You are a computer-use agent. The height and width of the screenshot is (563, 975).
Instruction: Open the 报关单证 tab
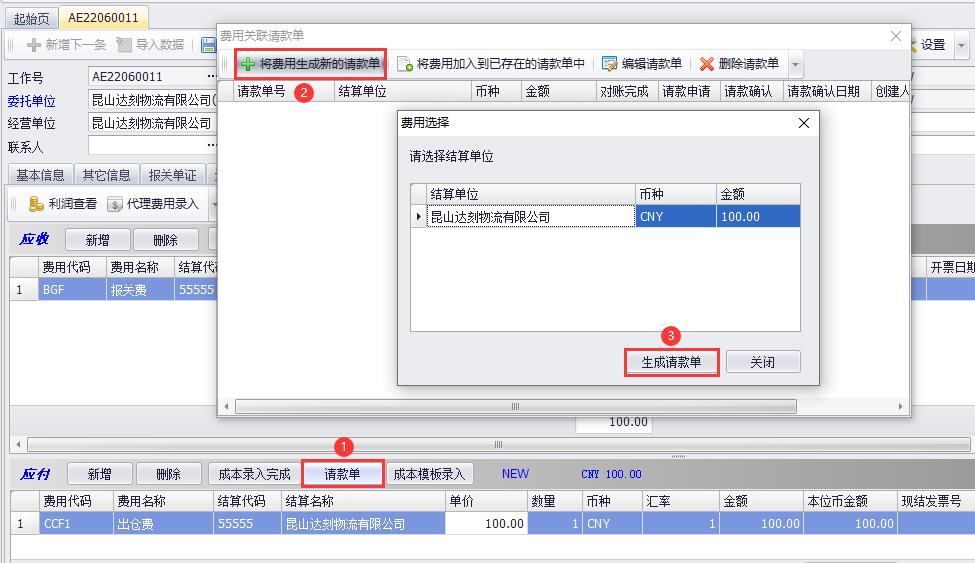pyautogui.click(x=172, y=175)
